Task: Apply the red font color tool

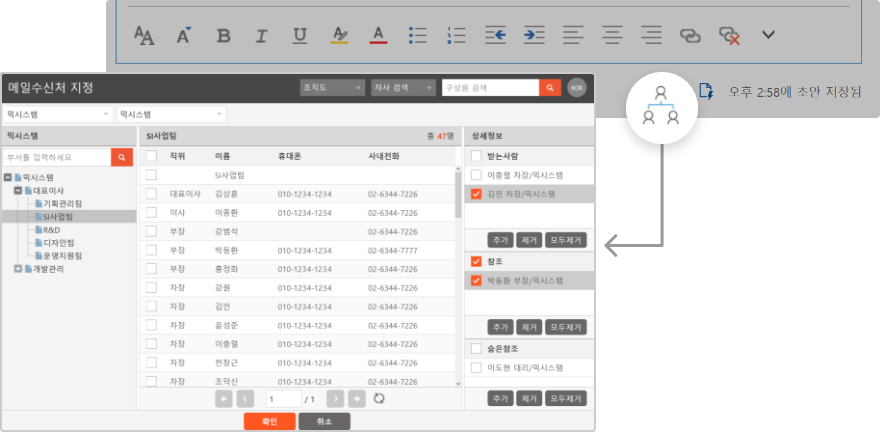Action: (x=379, y=35)
